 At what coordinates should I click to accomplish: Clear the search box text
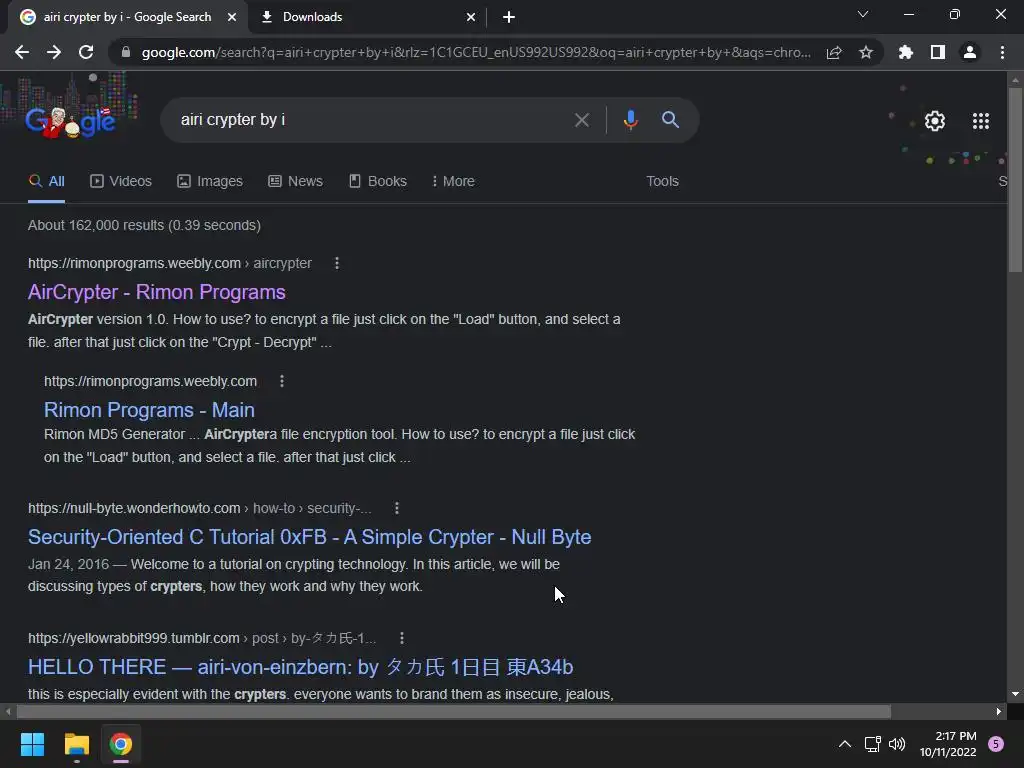click(582, 120)
